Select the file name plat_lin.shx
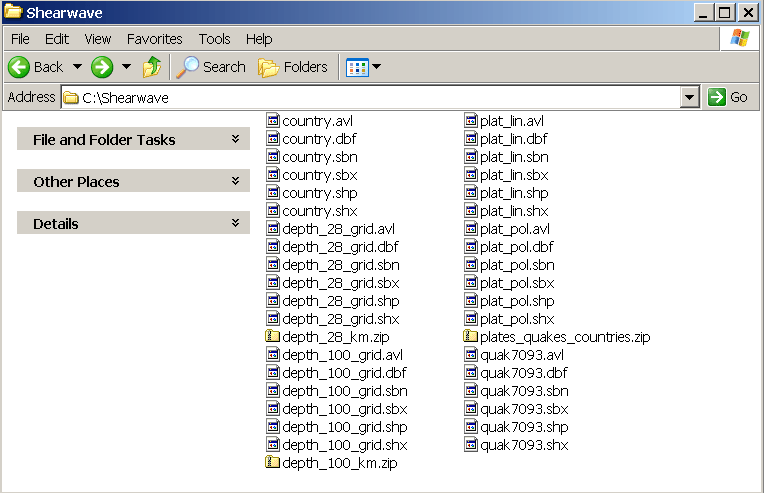Viewport: 764px width, 493px height. coord(514,211)
